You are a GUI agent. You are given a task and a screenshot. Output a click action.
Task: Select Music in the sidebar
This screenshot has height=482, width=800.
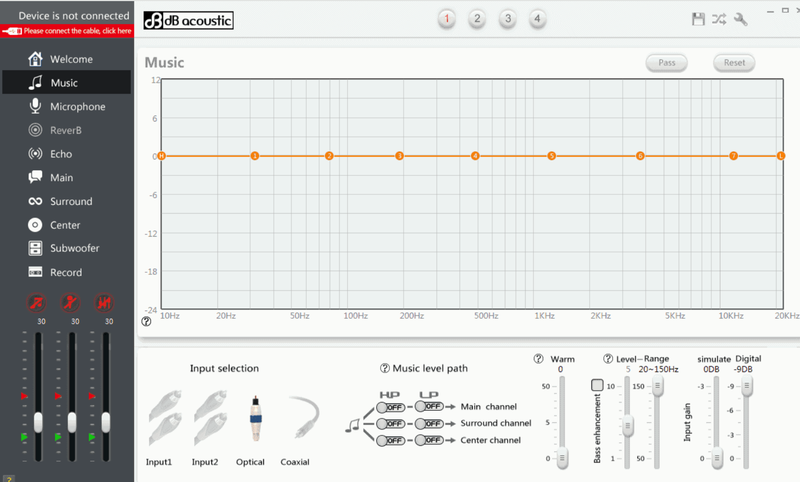pos(66,83)
